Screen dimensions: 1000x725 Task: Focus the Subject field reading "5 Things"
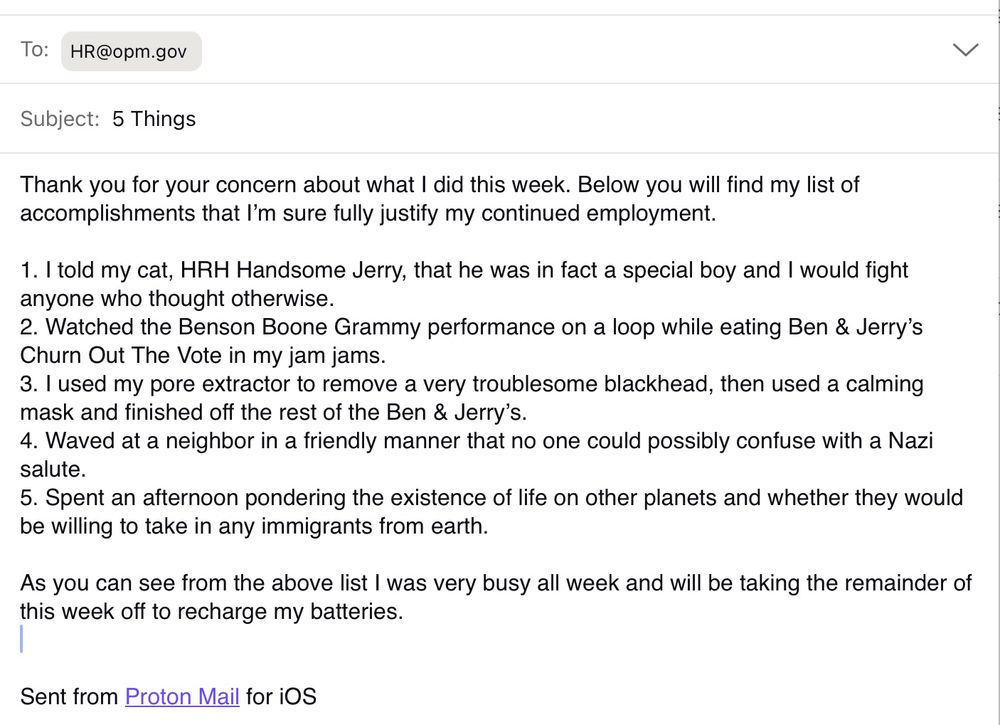pyautogui.click(x=154, y=119)
